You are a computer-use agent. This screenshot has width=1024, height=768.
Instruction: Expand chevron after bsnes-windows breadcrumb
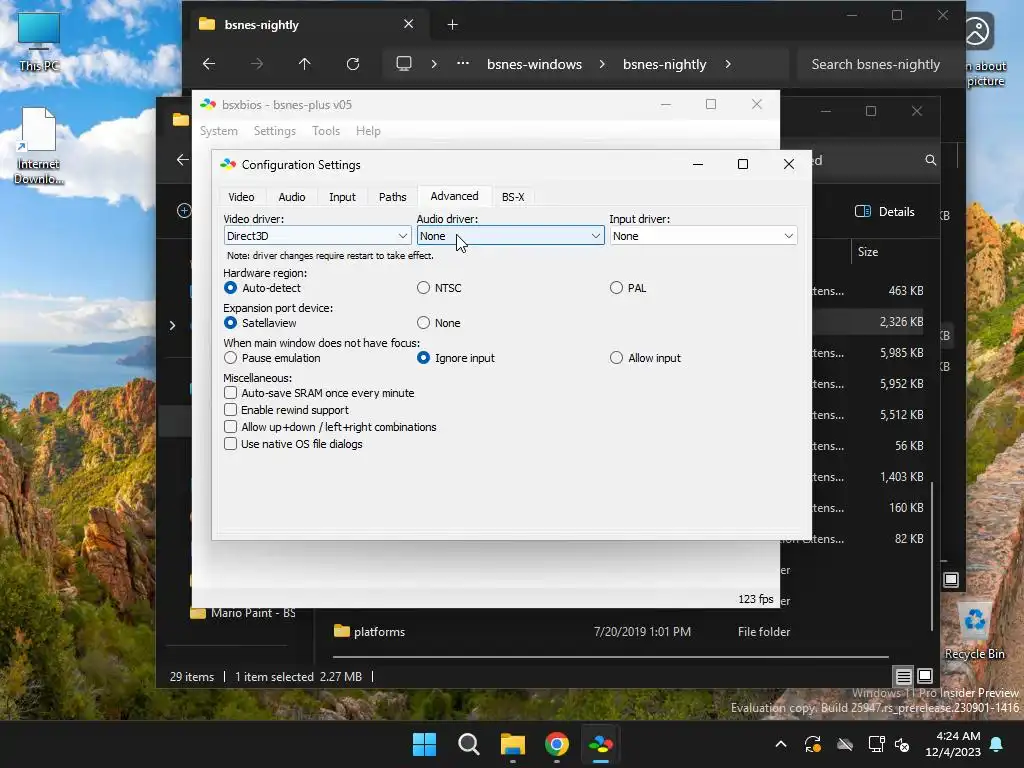coord(601,64)
